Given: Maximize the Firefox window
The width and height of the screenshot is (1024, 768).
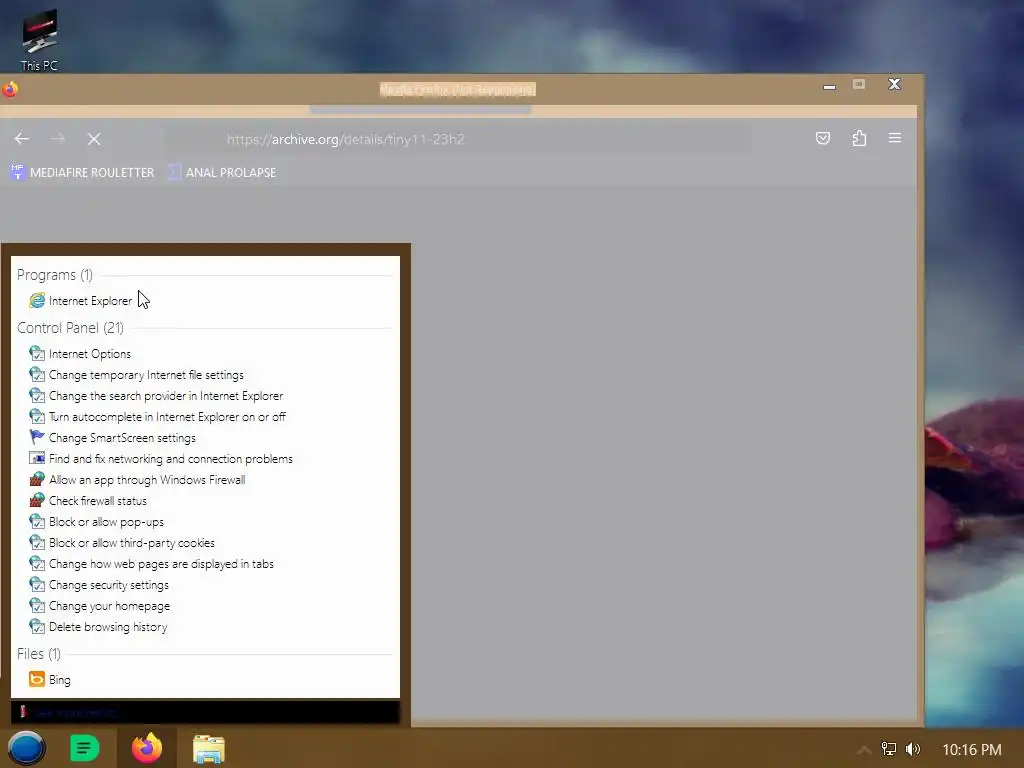Looking at the screenshot, I should point(859,85).
